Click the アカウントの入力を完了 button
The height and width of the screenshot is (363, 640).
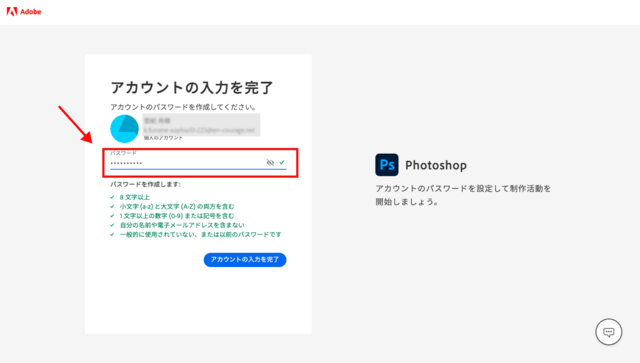click(245, 260)
